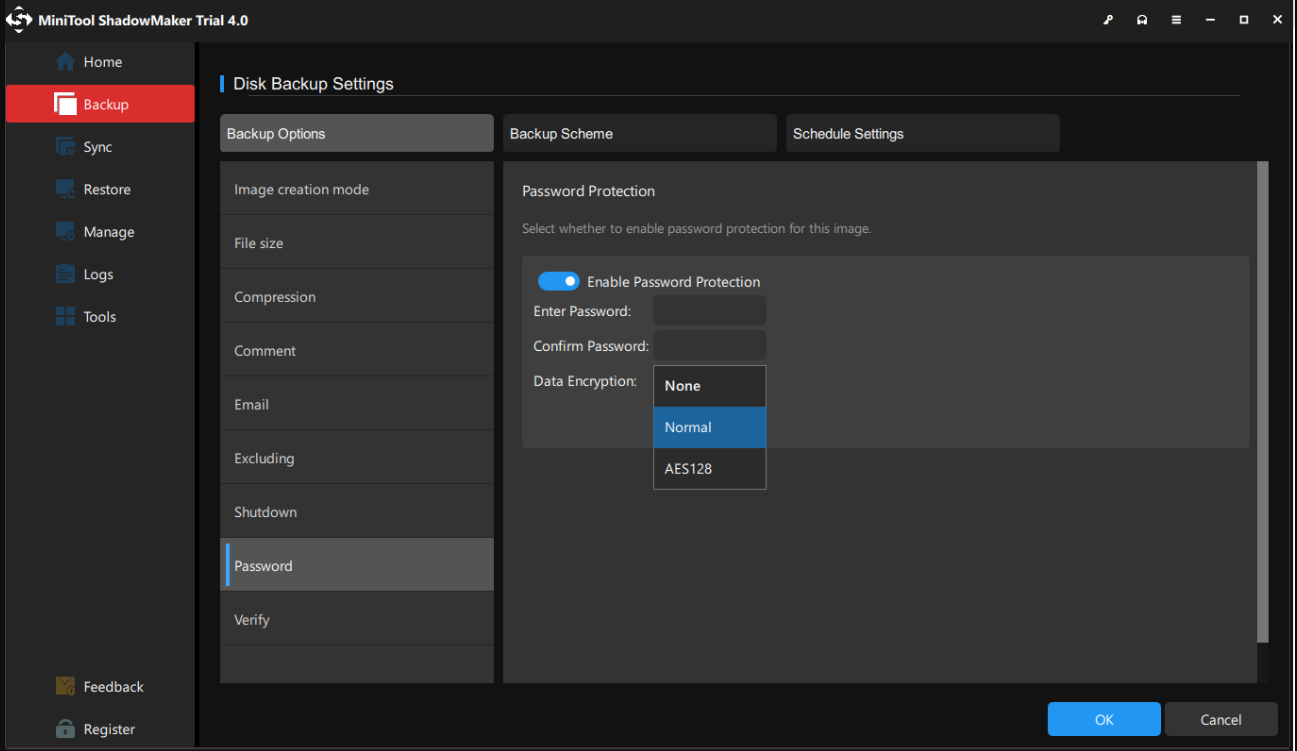Click the Feedback envelope icon
The width and height of the screenshot is (1297, 751).
[66, 687]
